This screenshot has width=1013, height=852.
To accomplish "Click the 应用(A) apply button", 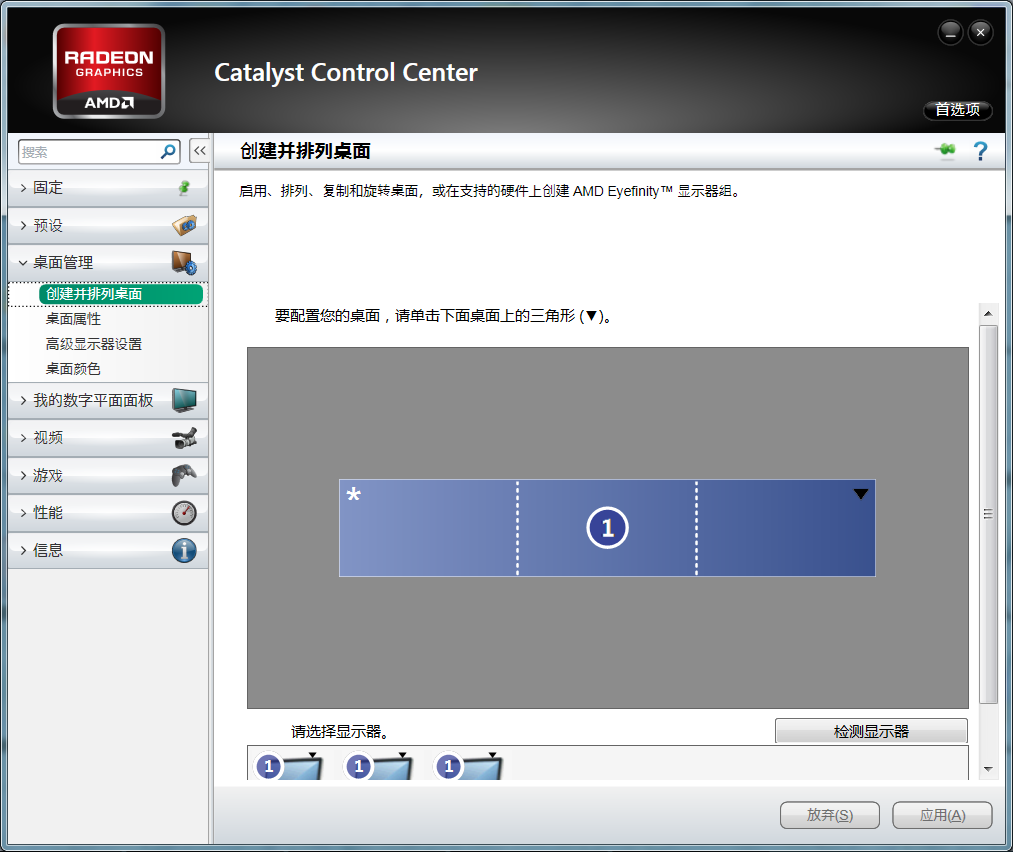I will coord(942,815).
